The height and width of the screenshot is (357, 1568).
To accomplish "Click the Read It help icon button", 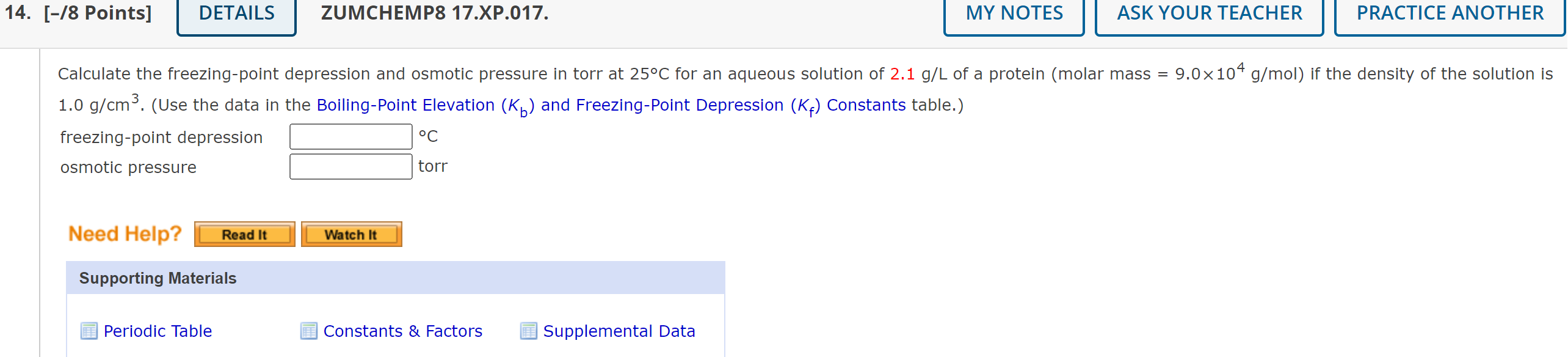I will click(244, 234).
